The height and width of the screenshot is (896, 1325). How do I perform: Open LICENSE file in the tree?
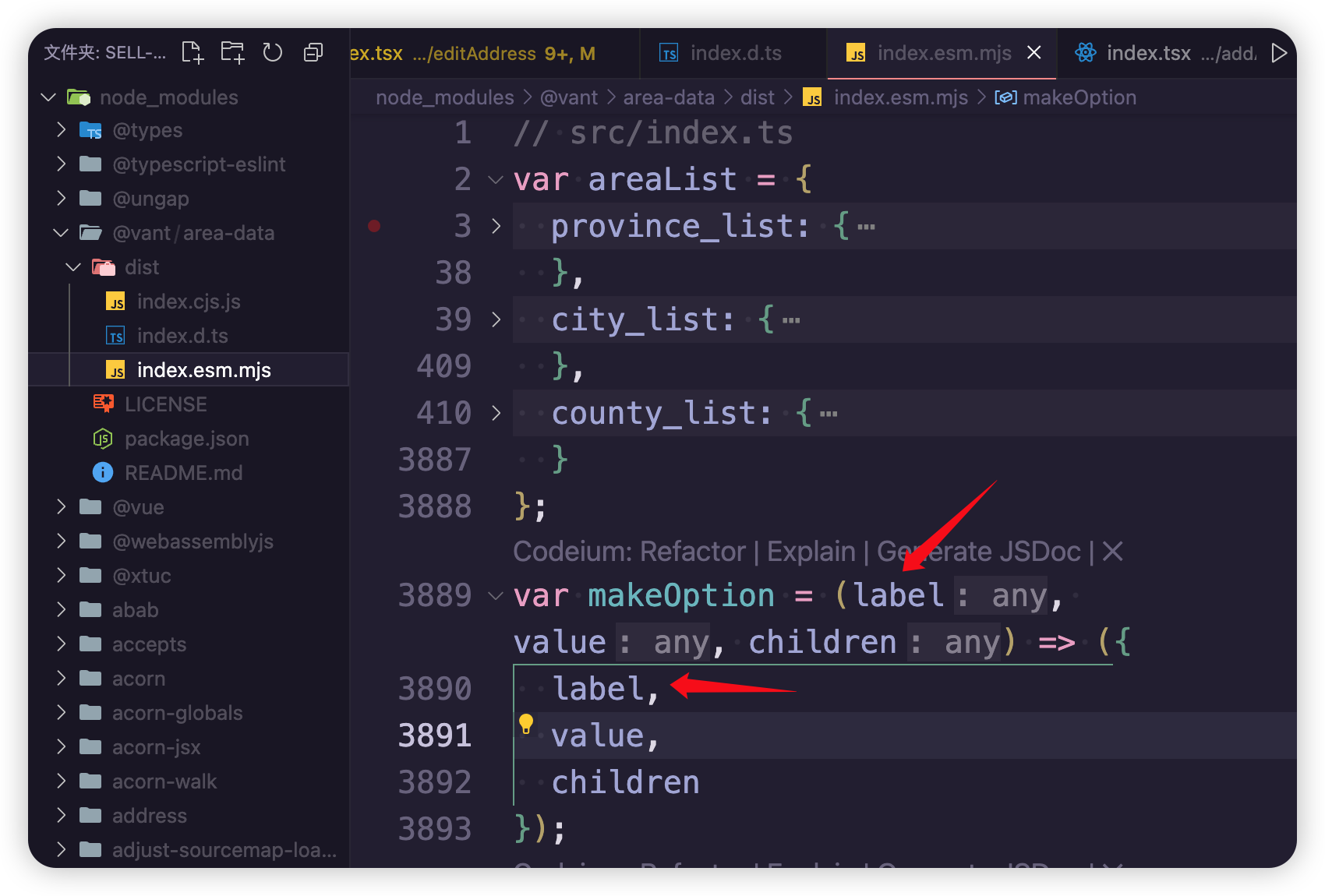tap(189, 404)
